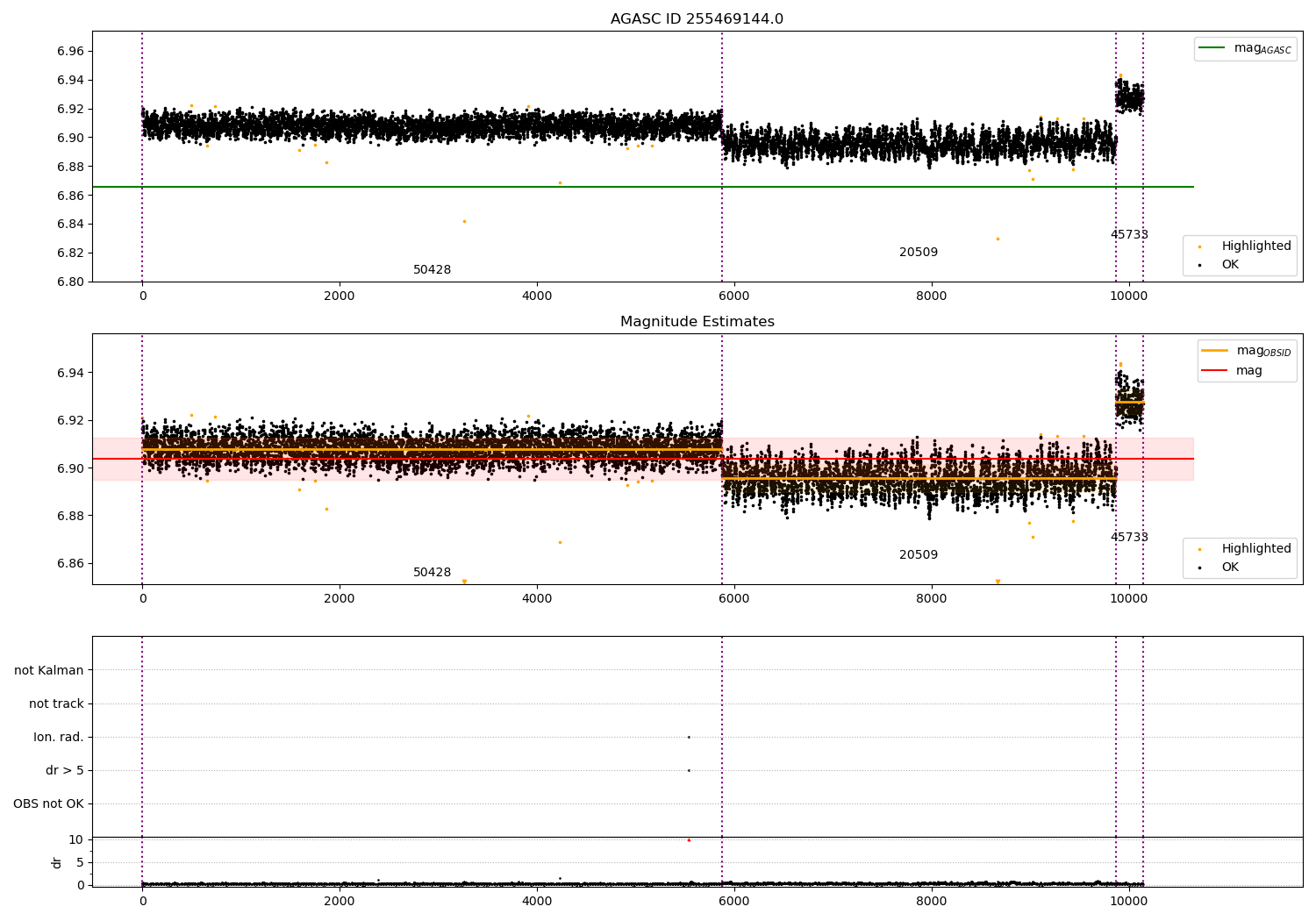Click Highlighted legend marker in top plot
This screenshot has height=921, width=1316.
click(x=1199, y=246)
